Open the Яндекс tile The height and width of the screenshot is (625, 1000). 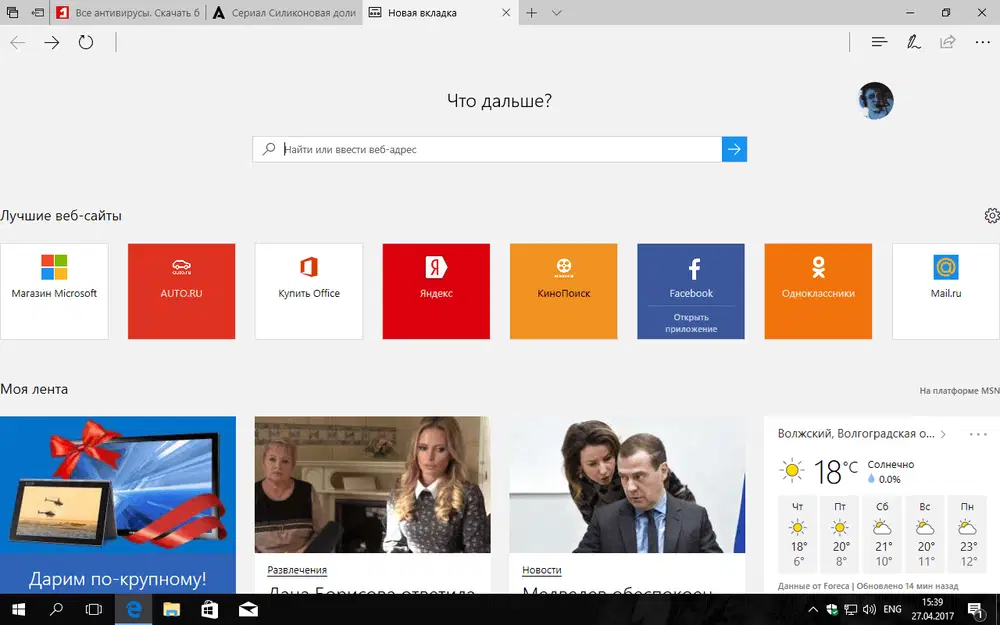[436, 291]
